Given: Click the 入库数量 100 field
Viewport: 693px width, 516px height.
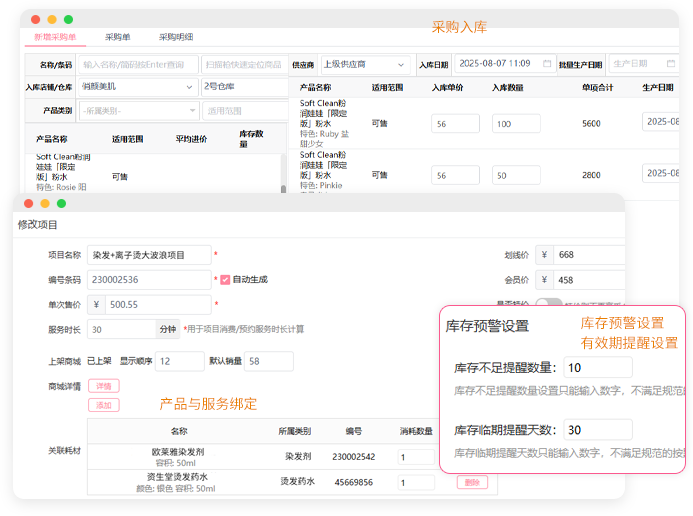Looking at the screenshot, I should pyautogui.click(x=516, y=124).
